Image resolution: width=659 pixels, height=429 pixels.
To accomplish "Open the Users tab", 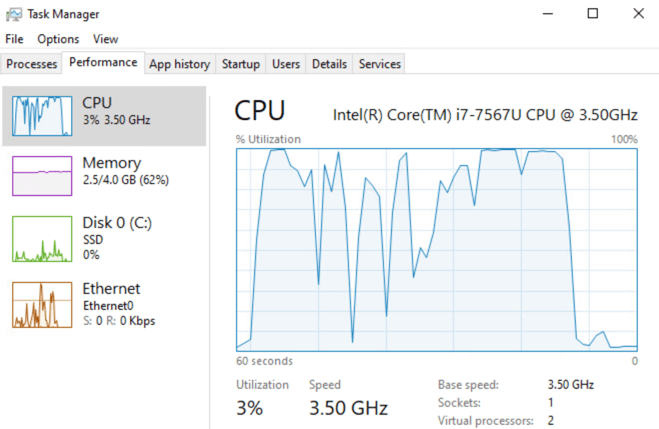I will click(286, 64).
